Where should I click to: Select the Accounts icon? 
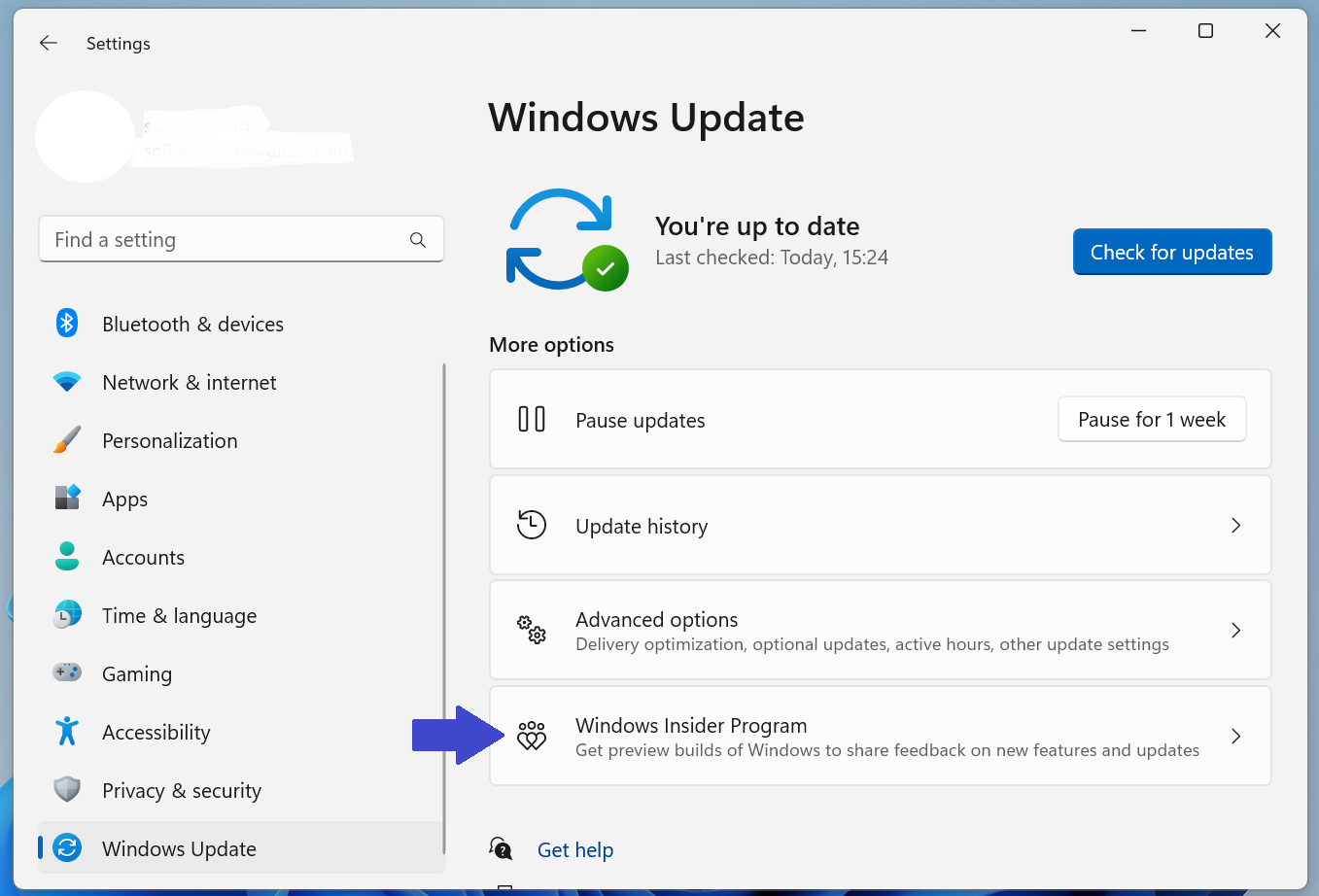pyautogui.click(x=66, y=556)
